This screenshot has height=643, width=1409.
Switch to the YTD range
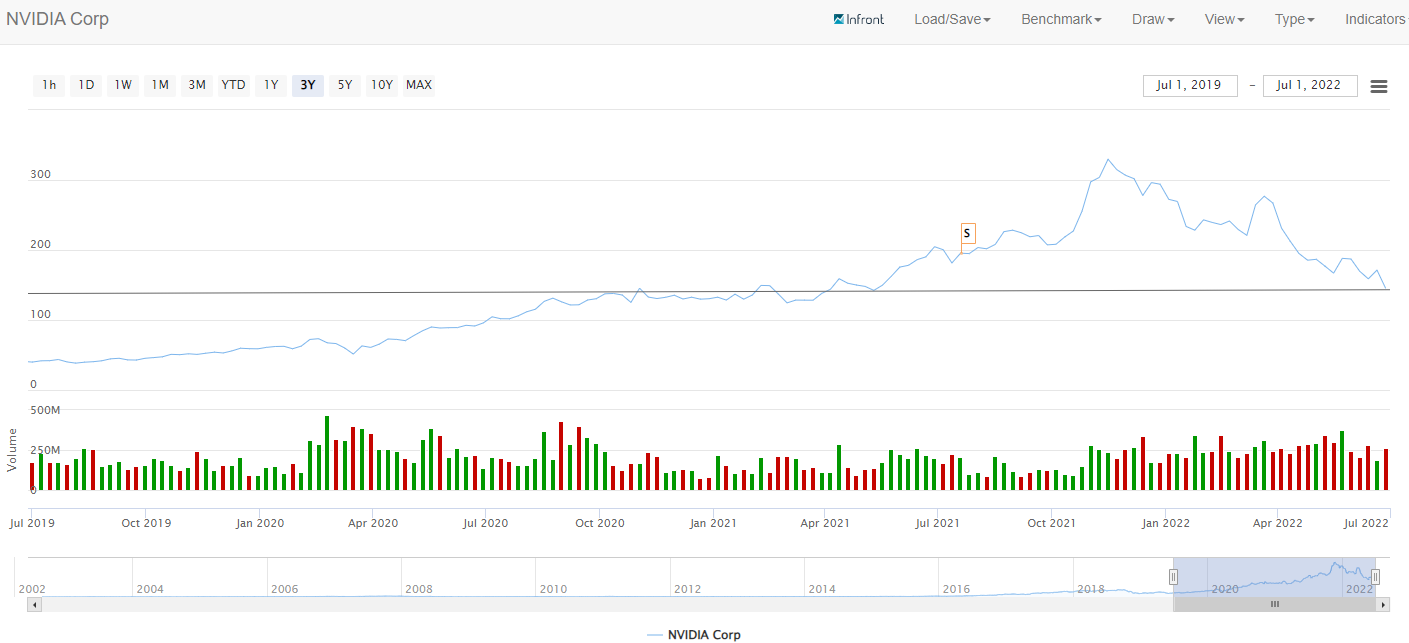(x=233, y=85)
